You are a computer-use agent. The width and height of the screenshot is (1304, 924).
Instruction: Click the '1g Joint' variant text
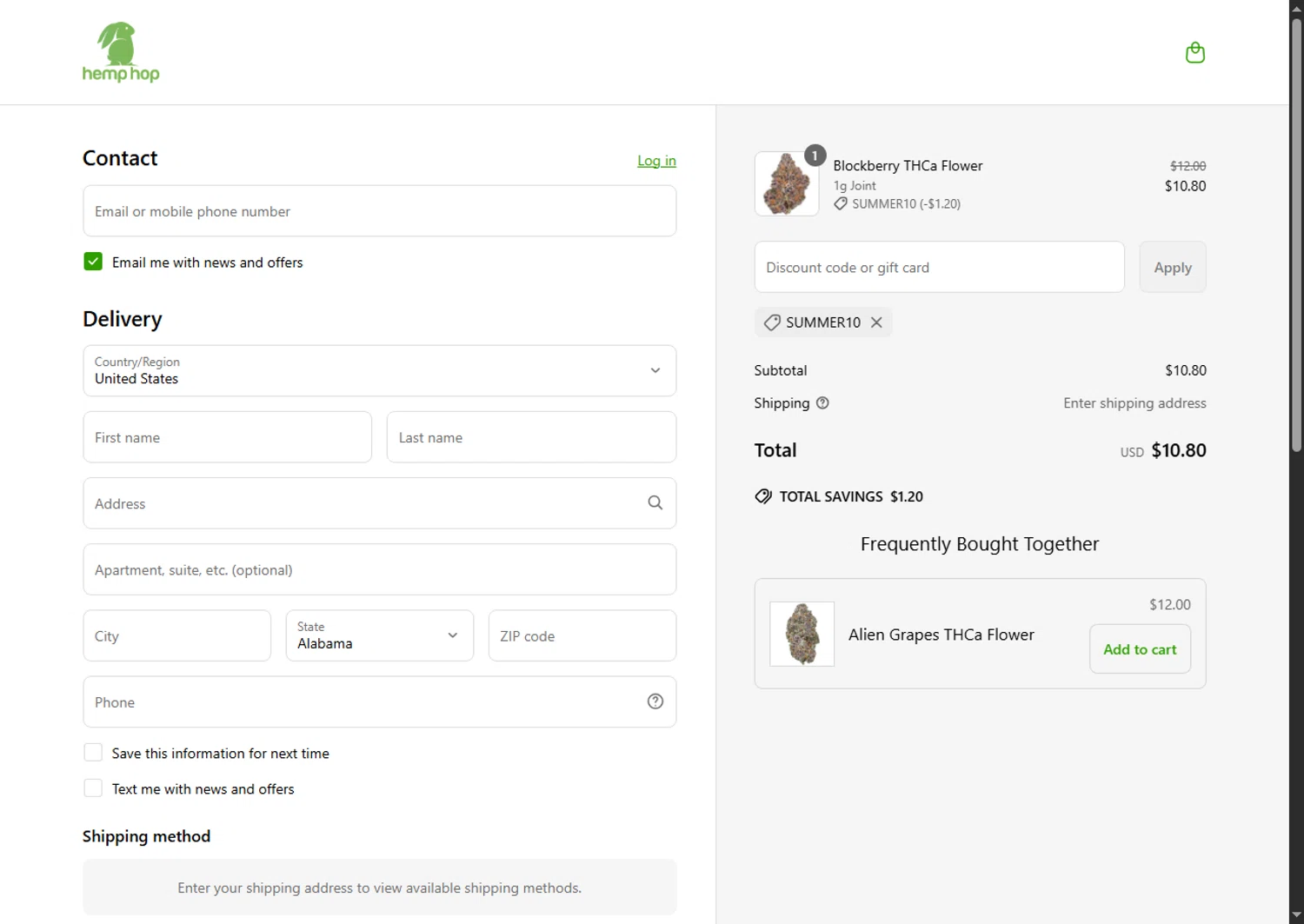point(855,186)
